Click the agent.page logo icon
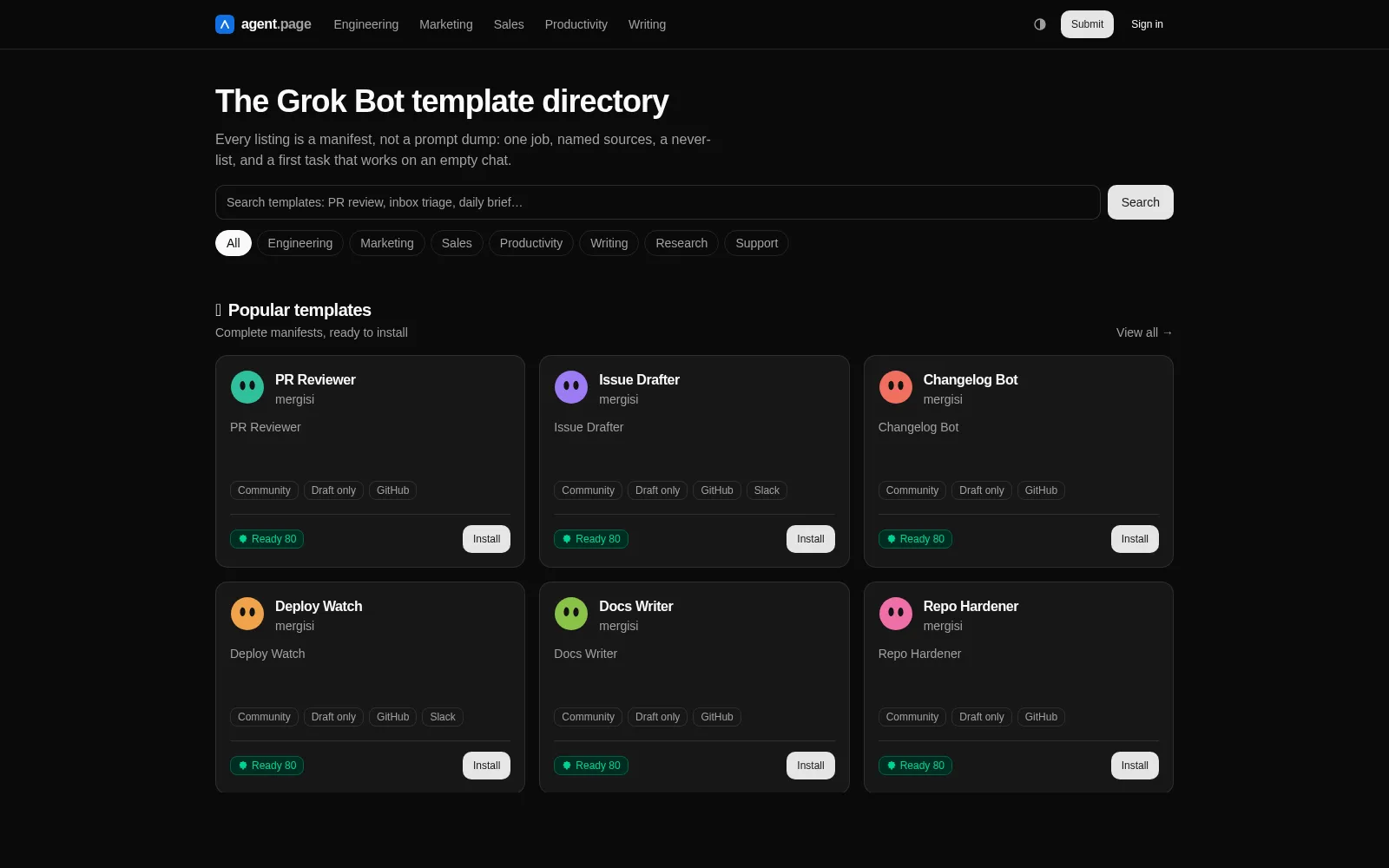The image size is (1389, 868). click(x=225, y=24)
